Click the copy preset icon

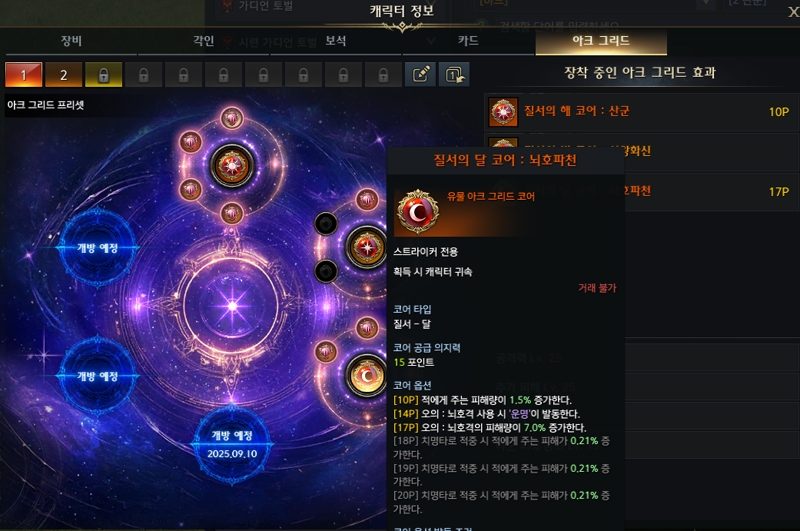pyautogui.click(x=454, y=75)
